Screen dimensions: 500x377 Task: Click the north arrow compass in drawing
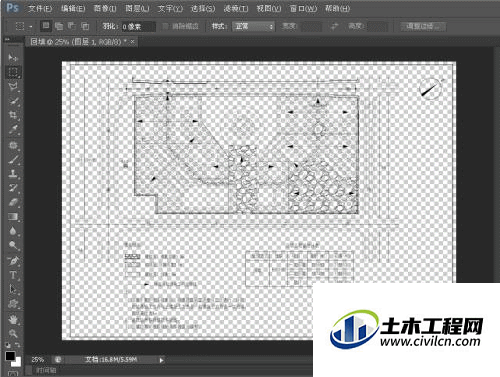[x=430, y=89]
